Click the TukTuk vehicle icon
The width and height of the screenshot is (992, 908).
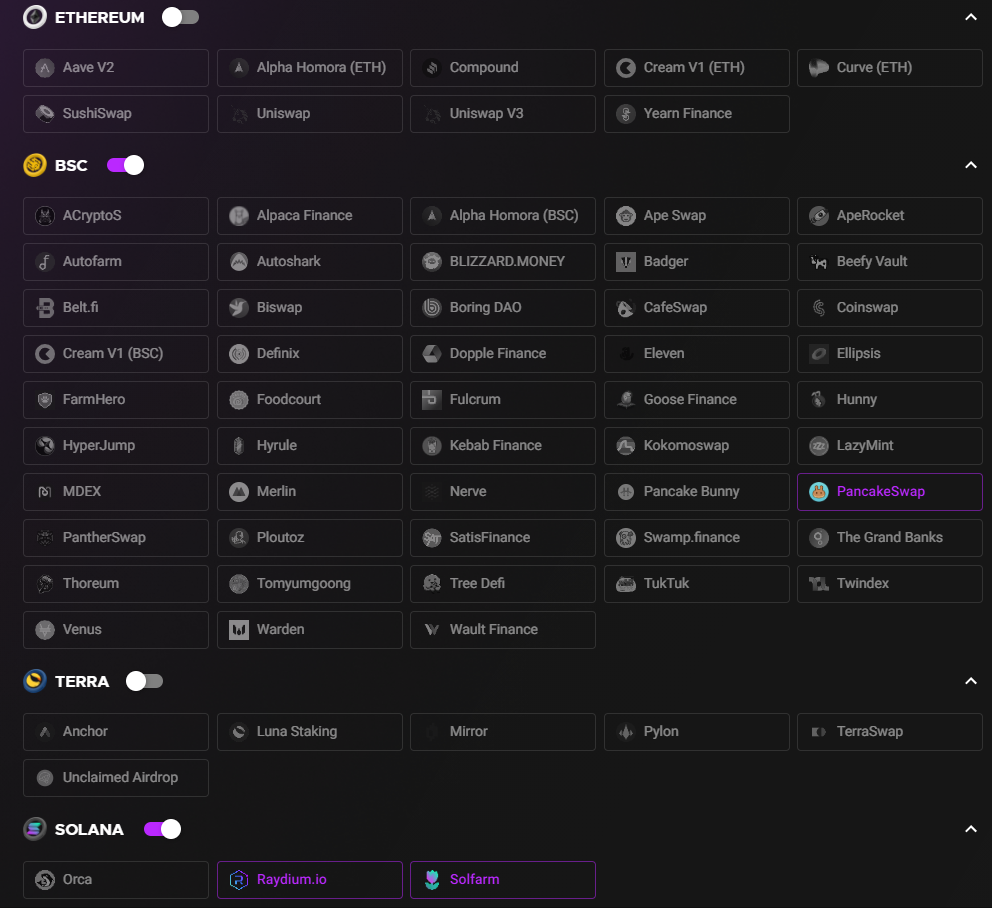626,583
